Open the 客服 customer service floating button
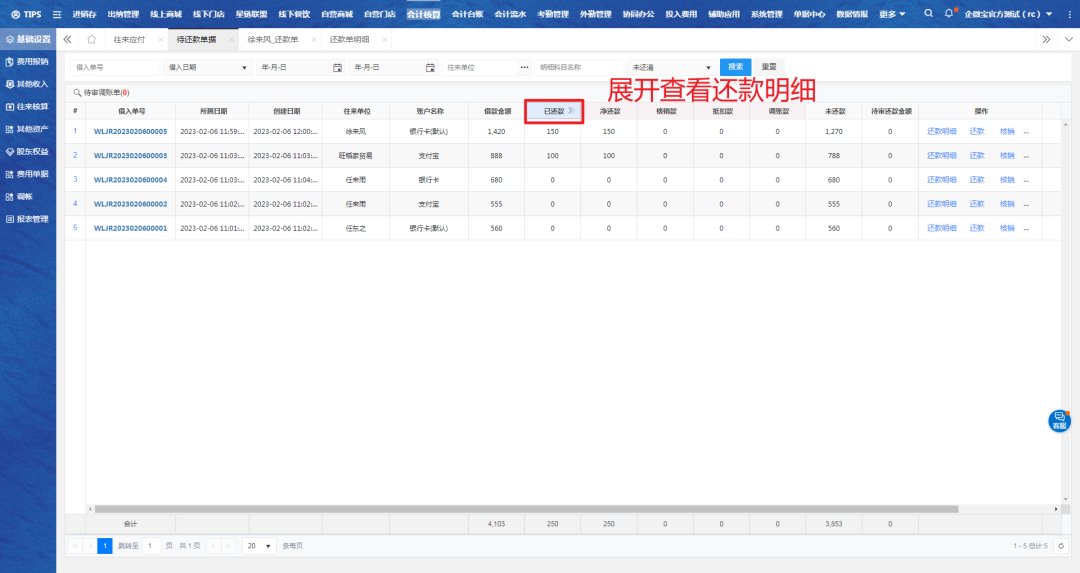 pyautogui.click(x=1059, y=421)
